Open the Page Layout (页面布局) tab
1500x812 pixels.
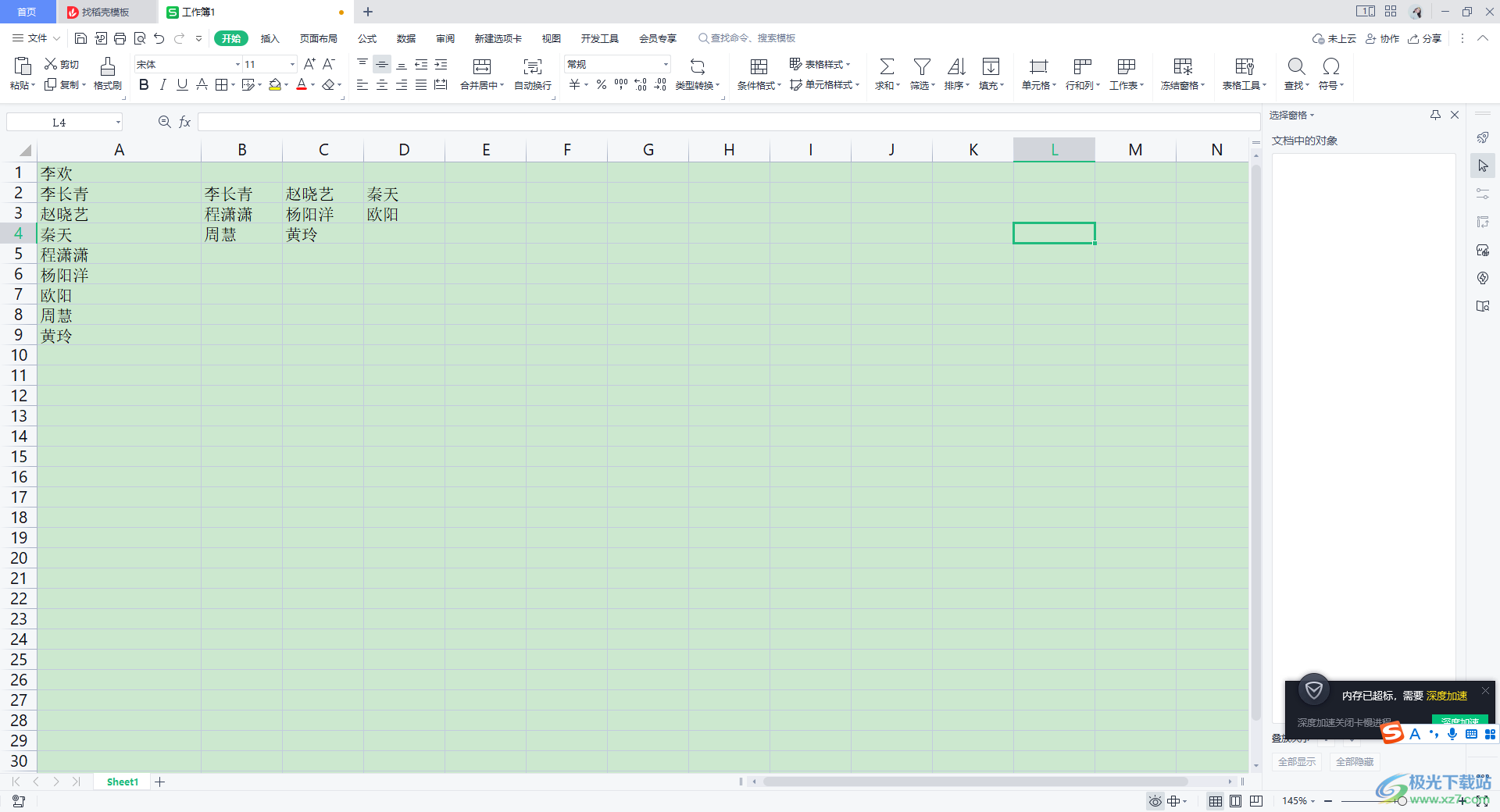point(318,38)
